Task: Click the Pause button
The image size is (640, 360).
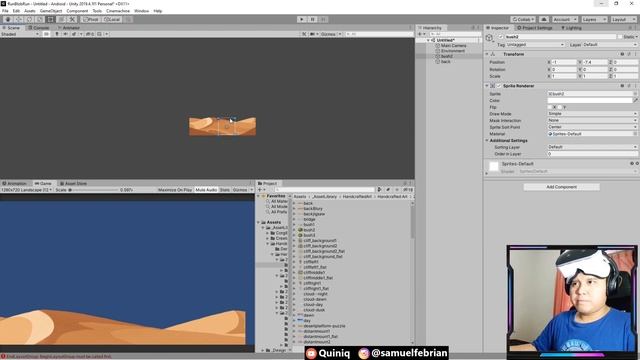Action: pos(313,19)
